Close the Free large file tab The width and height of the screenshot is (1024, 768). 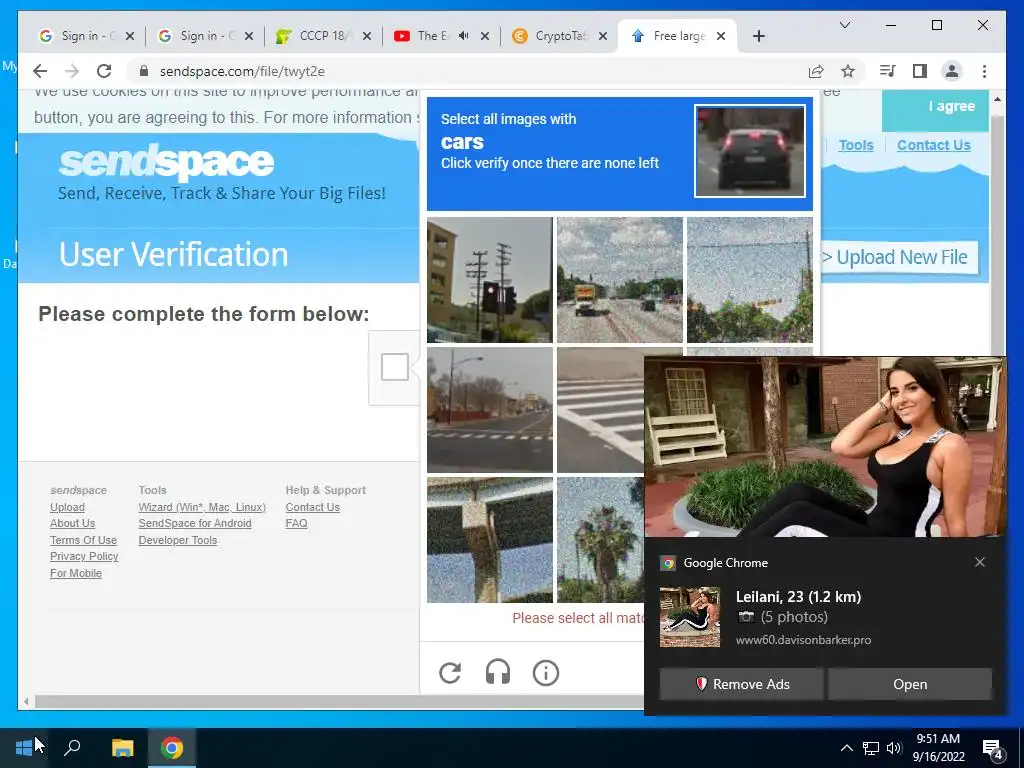pyautogui.click(x=721, y=36)
